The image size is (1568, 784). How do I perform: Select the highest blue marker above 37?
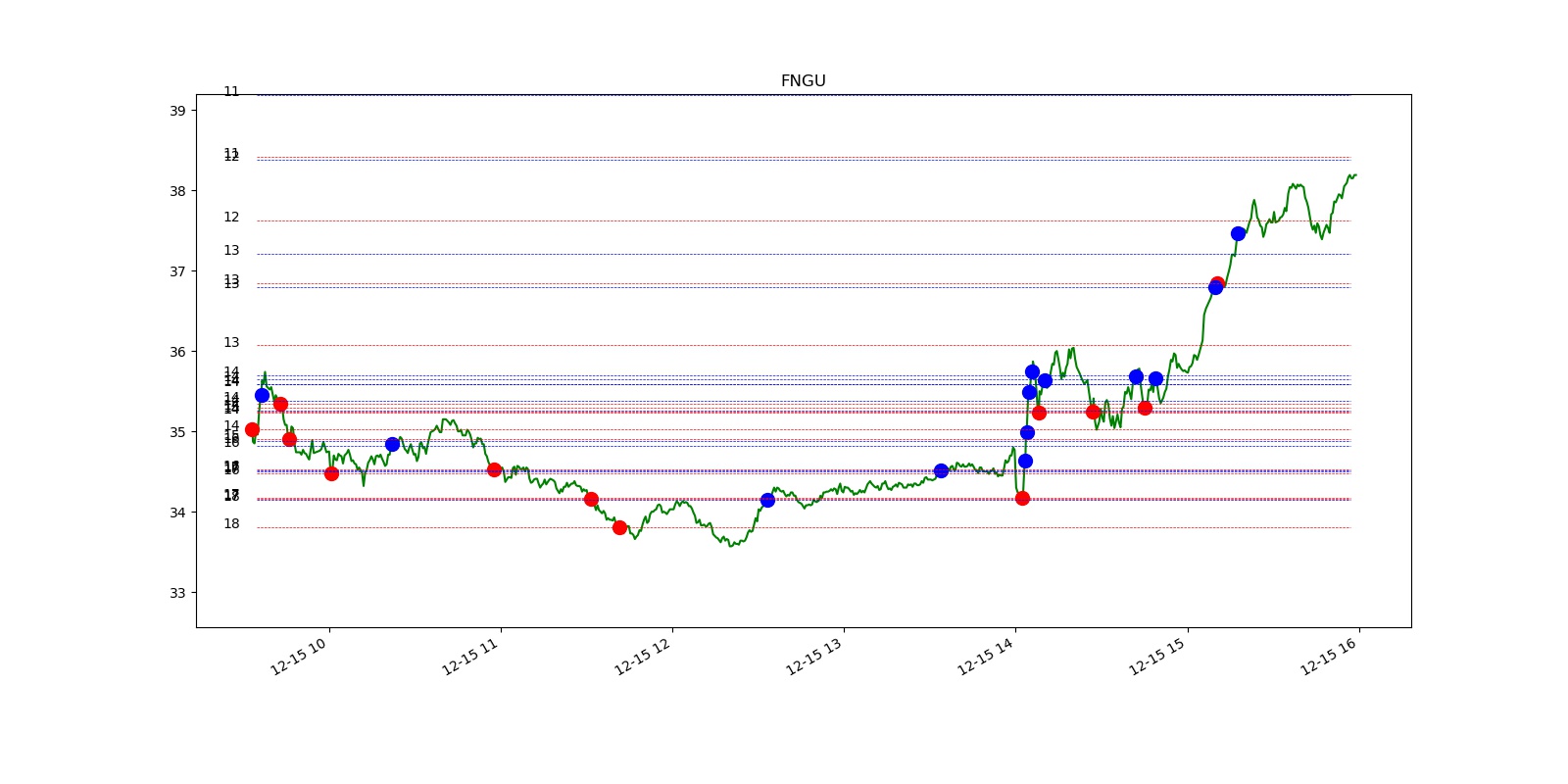tap(1238, 233)
